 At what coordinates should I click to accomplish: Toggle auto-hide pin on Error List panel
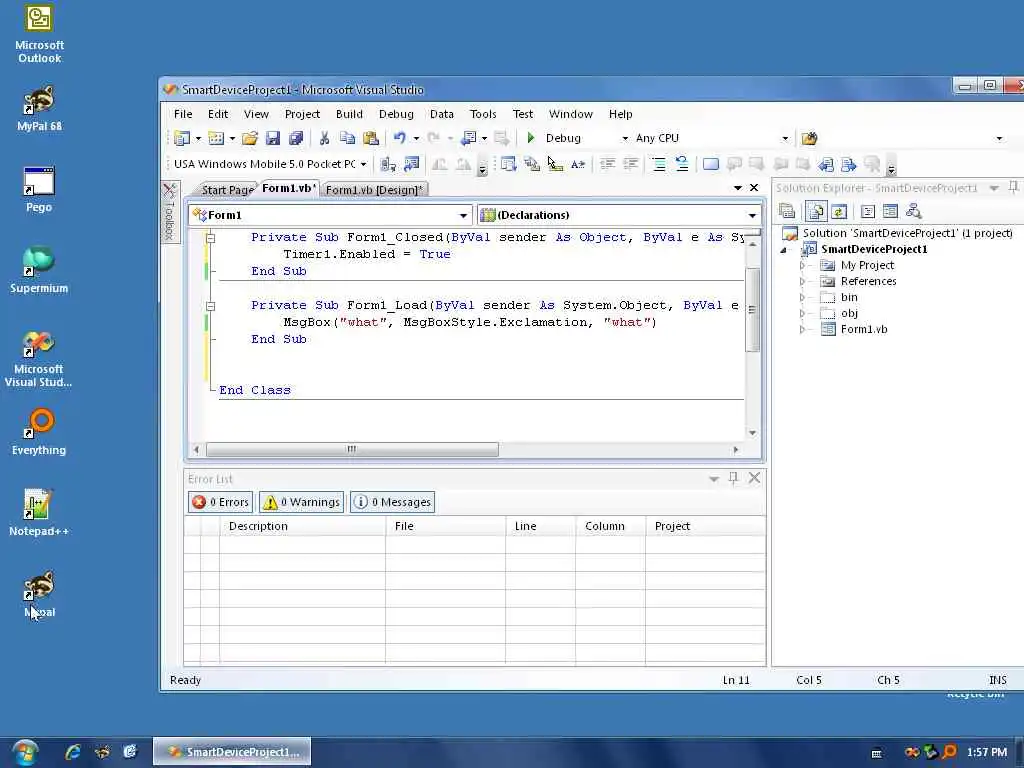point(733,478)
